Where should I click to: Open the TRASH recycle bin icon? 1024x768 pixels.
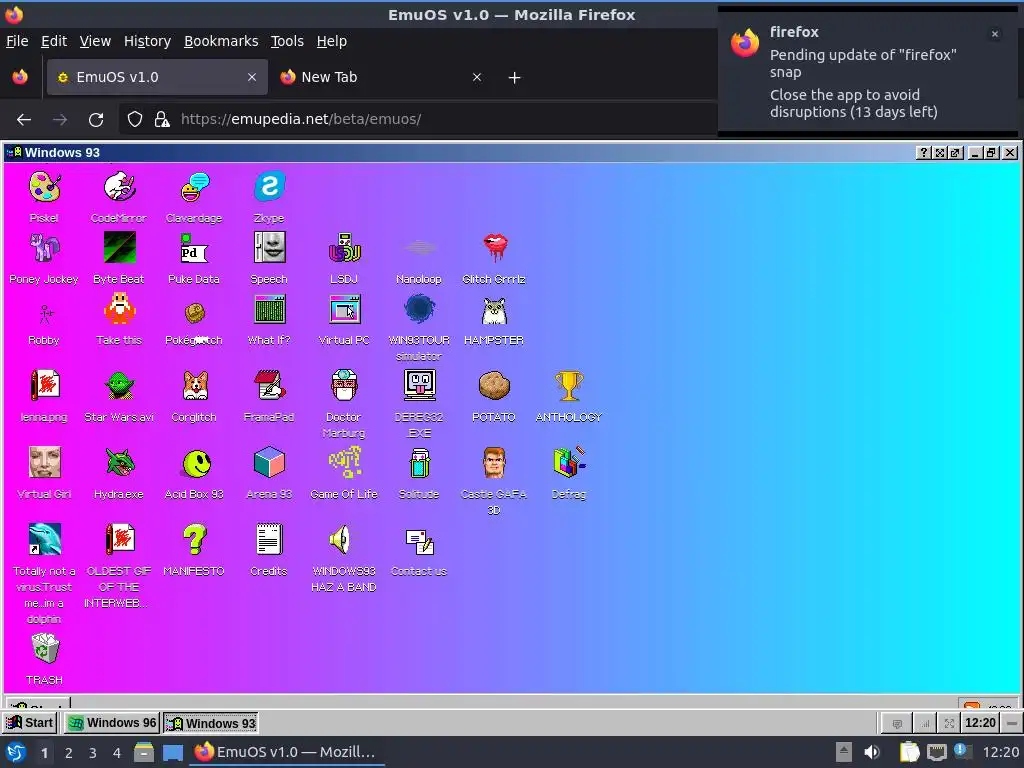[44, 649]
